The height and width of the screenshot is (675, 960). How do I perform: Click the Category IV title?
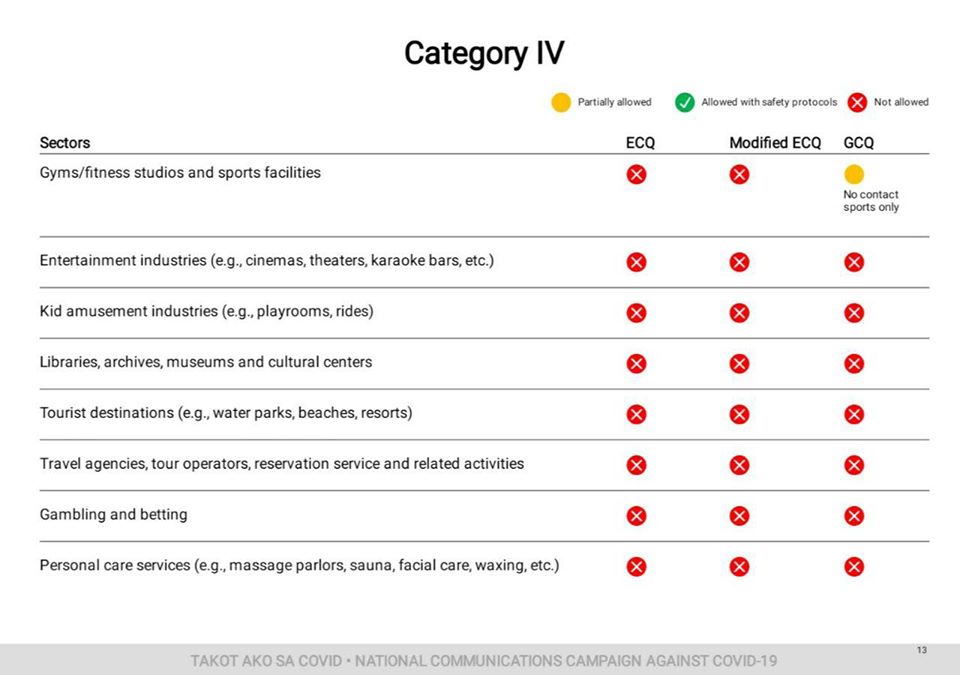click(x=484, y=53)
